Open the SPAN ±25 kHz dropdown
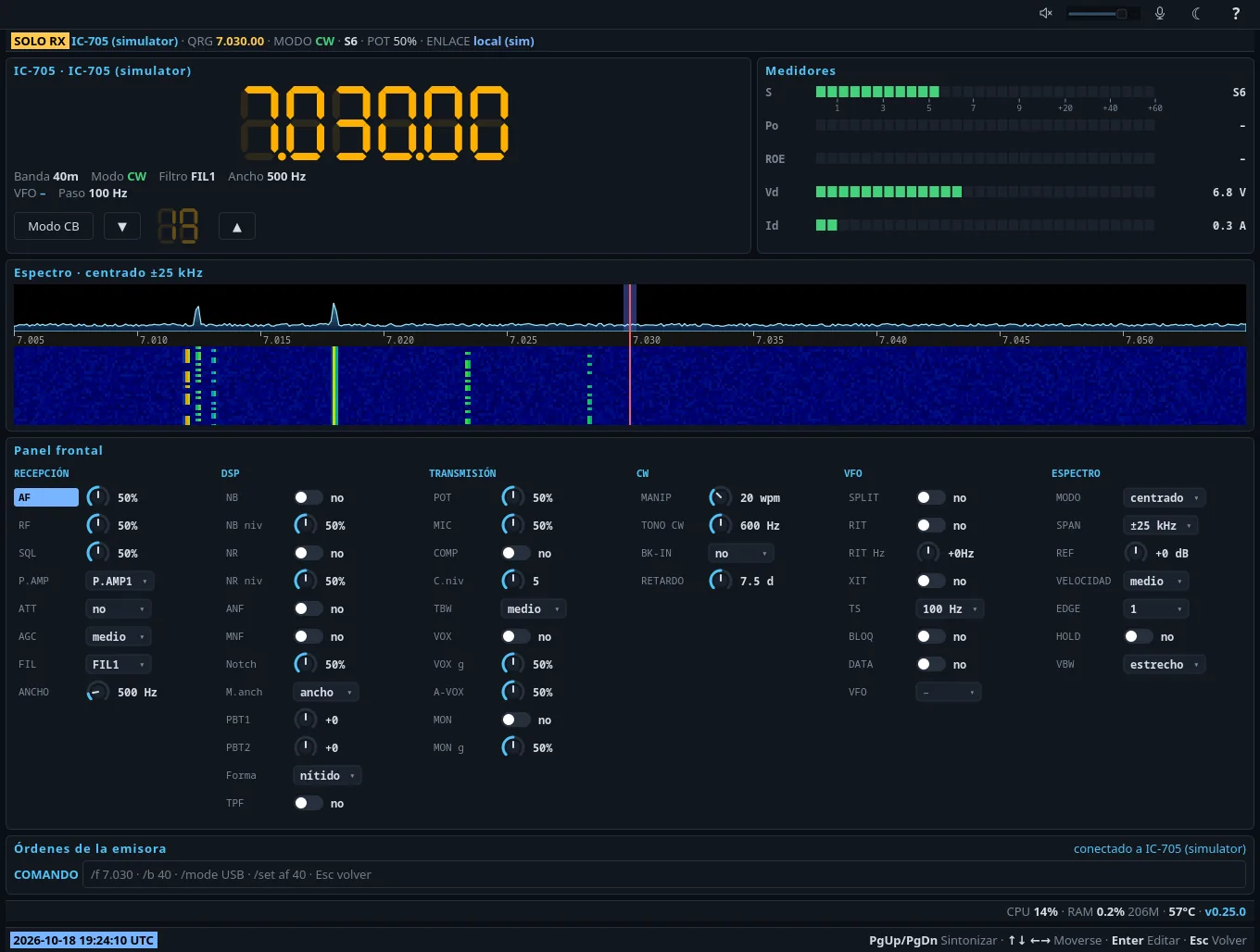The width and height of the screenshot is (1260, 952). point(1161,525)
